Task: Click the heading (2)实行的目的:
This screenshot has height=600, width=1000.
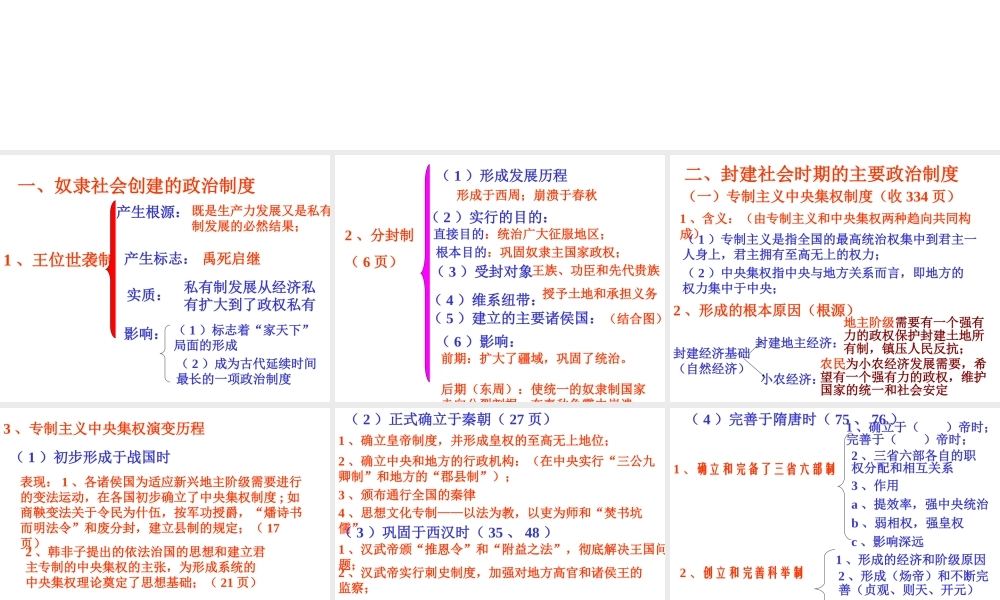Action: (x=491, y=217)
